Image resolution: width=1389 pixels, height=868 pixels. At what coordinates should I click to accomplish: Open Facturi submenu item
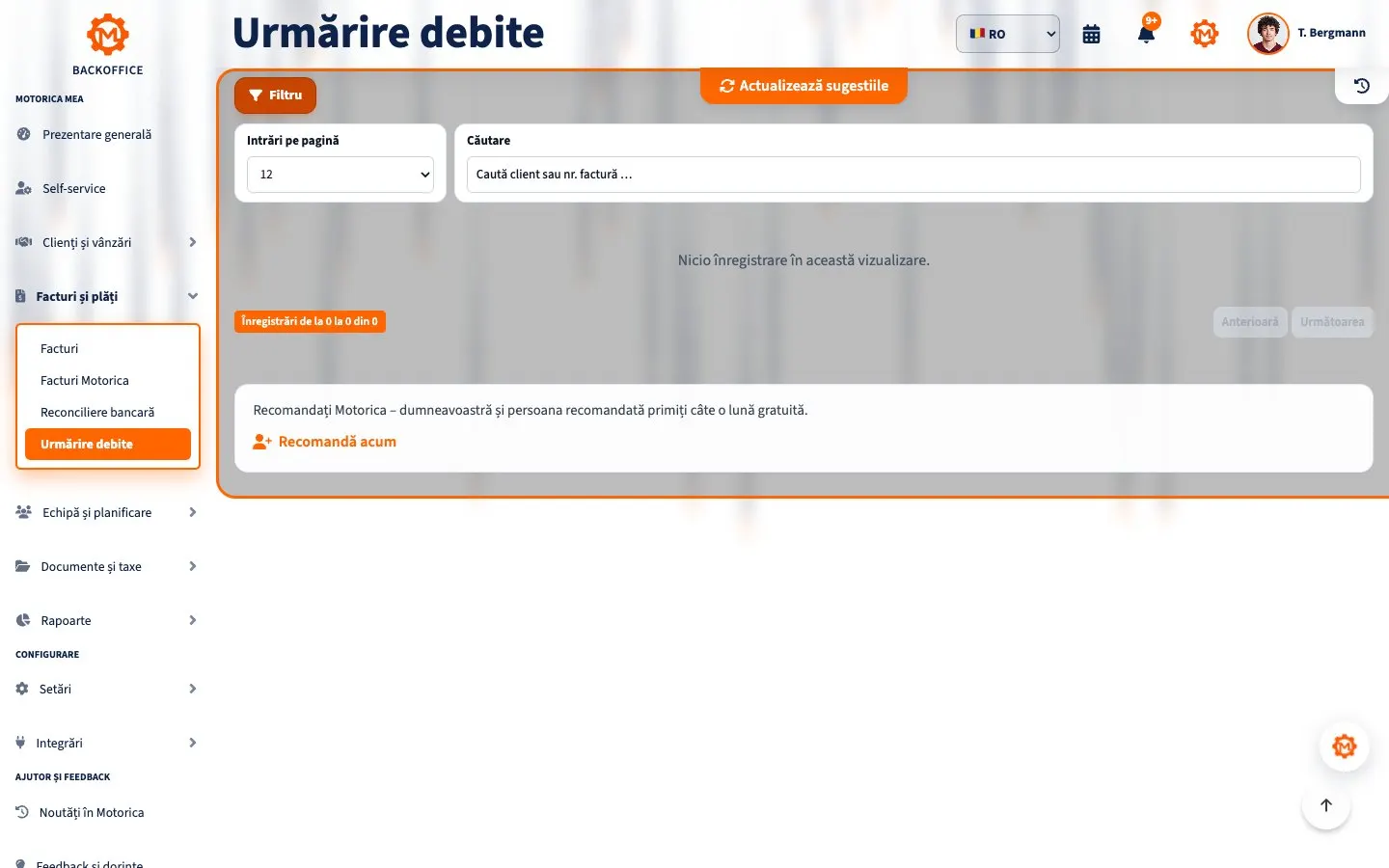[x=108, y=349]
